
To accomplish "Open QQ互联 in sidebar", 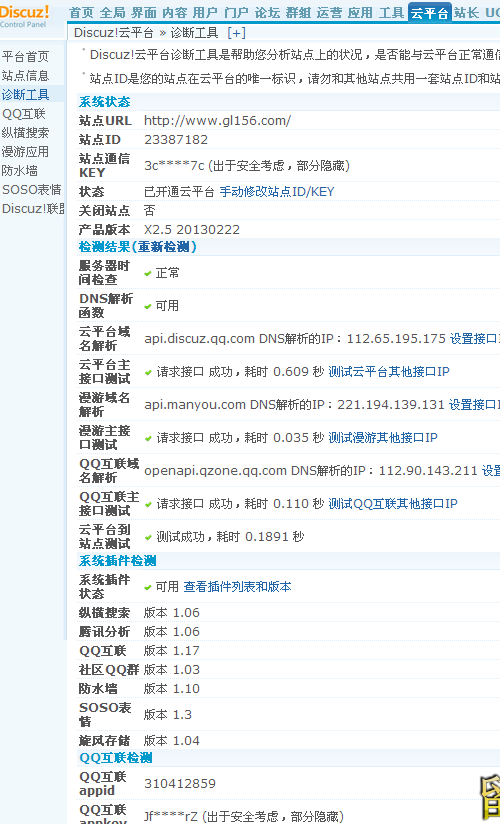I will (x=24, y=114).
